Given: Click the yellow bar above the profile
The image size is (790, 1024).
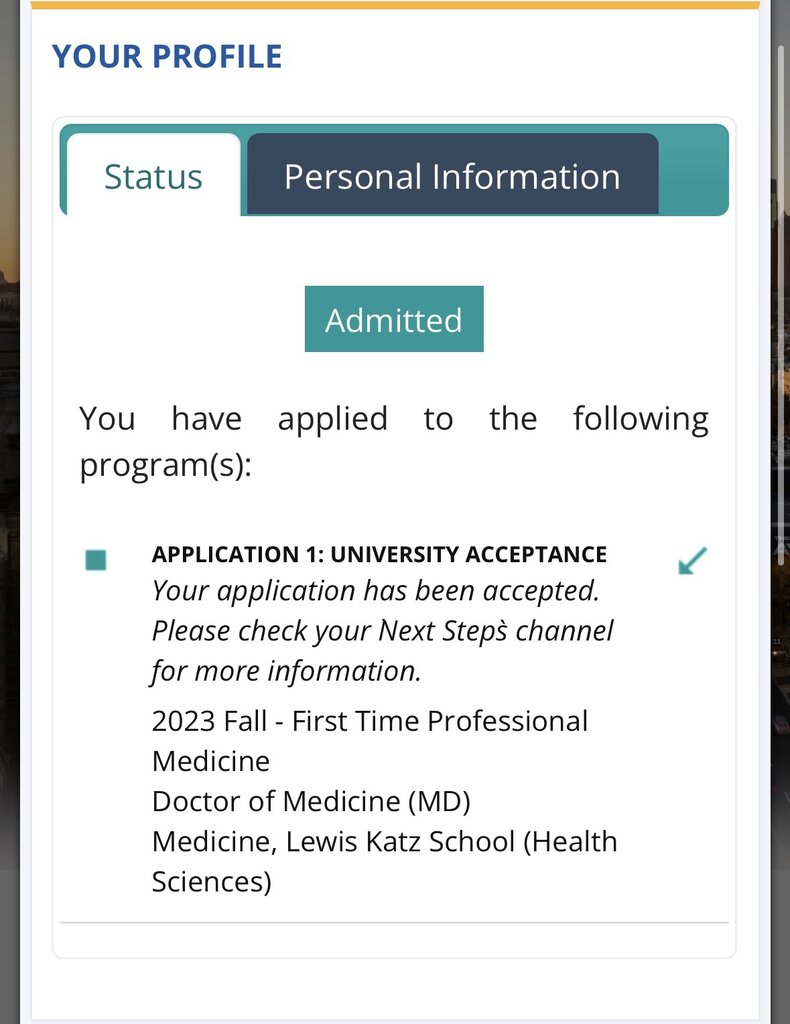Looking at the screenshot, I should (394, 5).
